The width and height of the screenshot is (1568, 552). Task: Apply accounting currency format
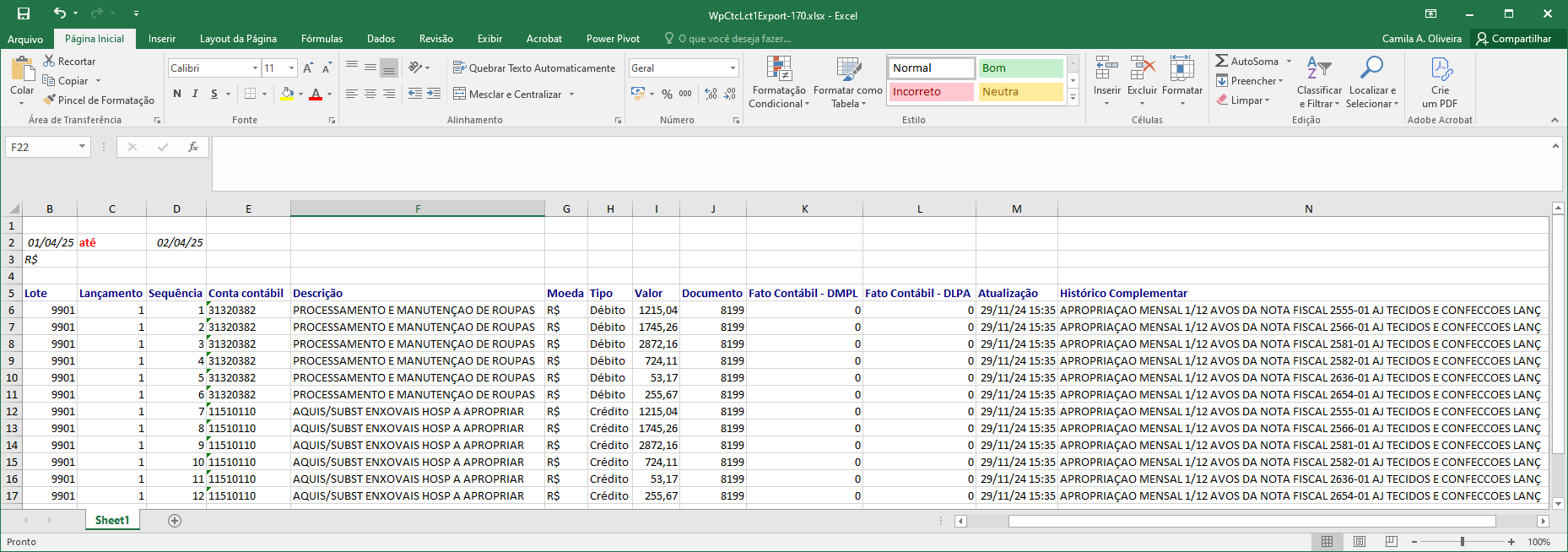(x=638, y=94)
